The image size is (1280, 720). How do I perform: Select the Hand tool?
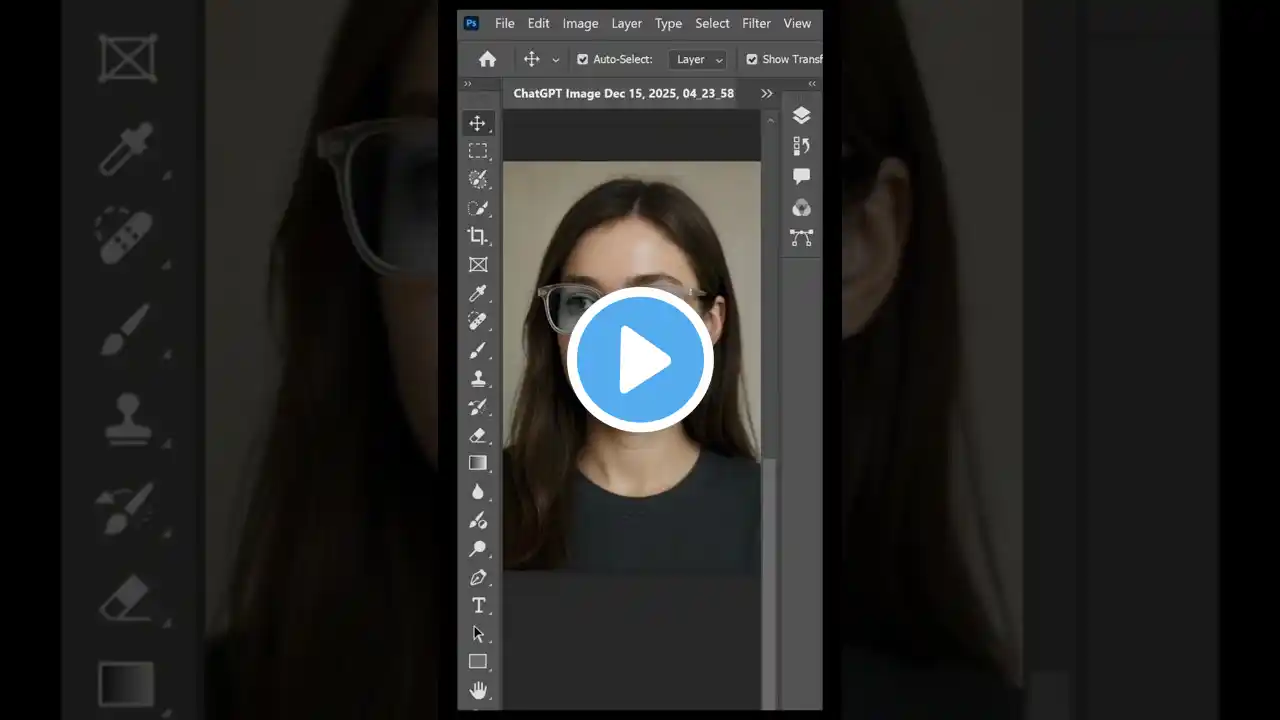478,690
